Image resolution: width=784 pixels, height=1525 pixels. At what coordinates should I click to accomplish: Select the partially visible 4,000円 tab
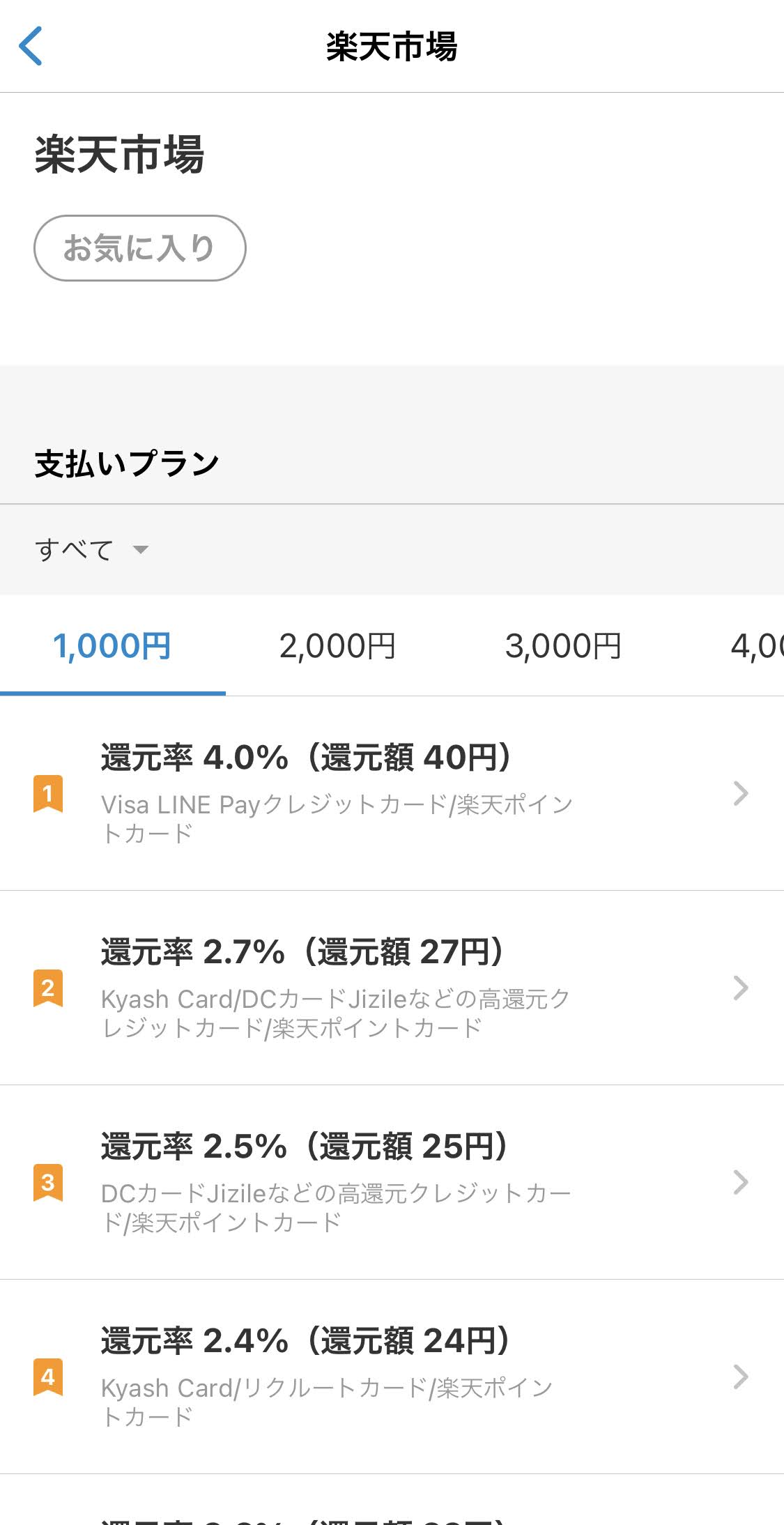coord(757,646)
